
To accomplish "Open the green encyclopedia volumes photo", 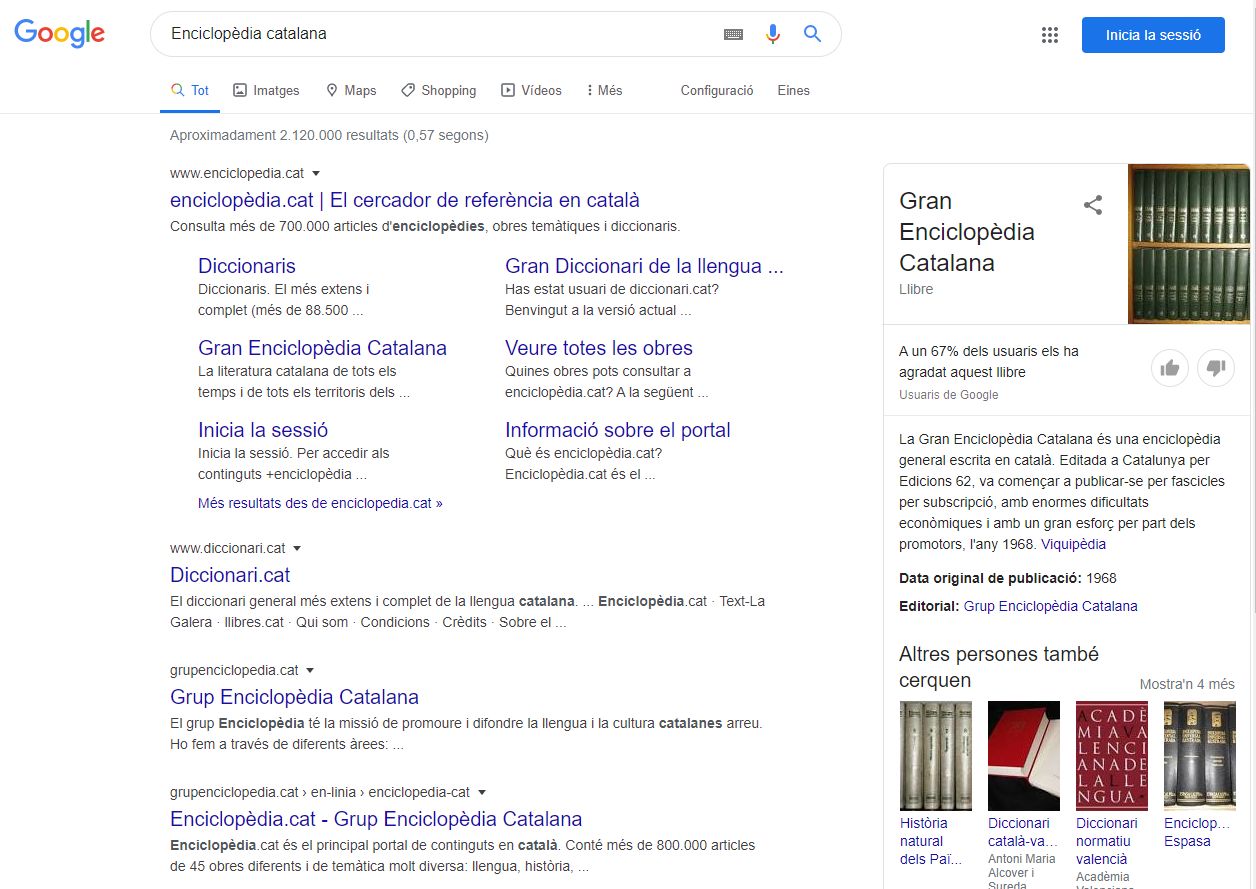I will [x=1189, y=244].
